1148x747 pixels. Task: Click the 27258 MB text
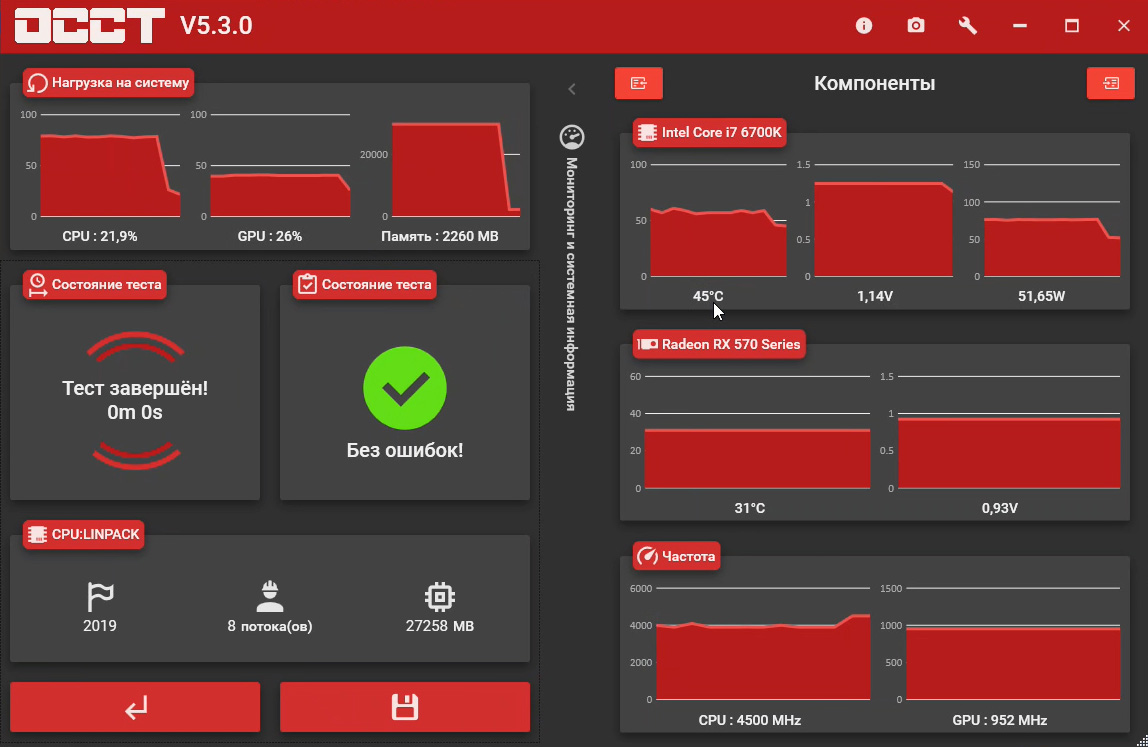(439, 626)
